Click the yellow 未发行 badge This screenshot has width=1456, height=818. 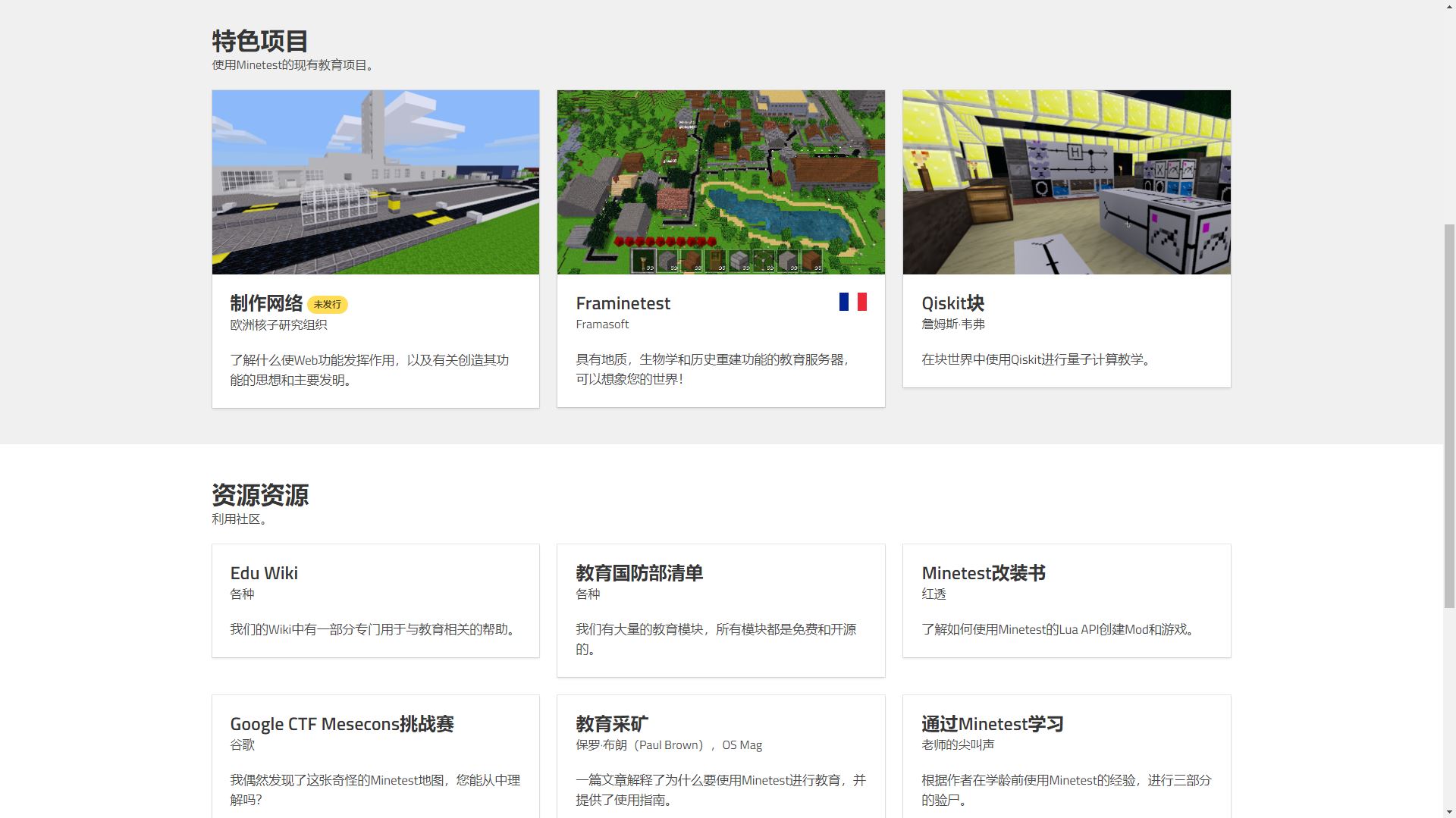(328, 304)
